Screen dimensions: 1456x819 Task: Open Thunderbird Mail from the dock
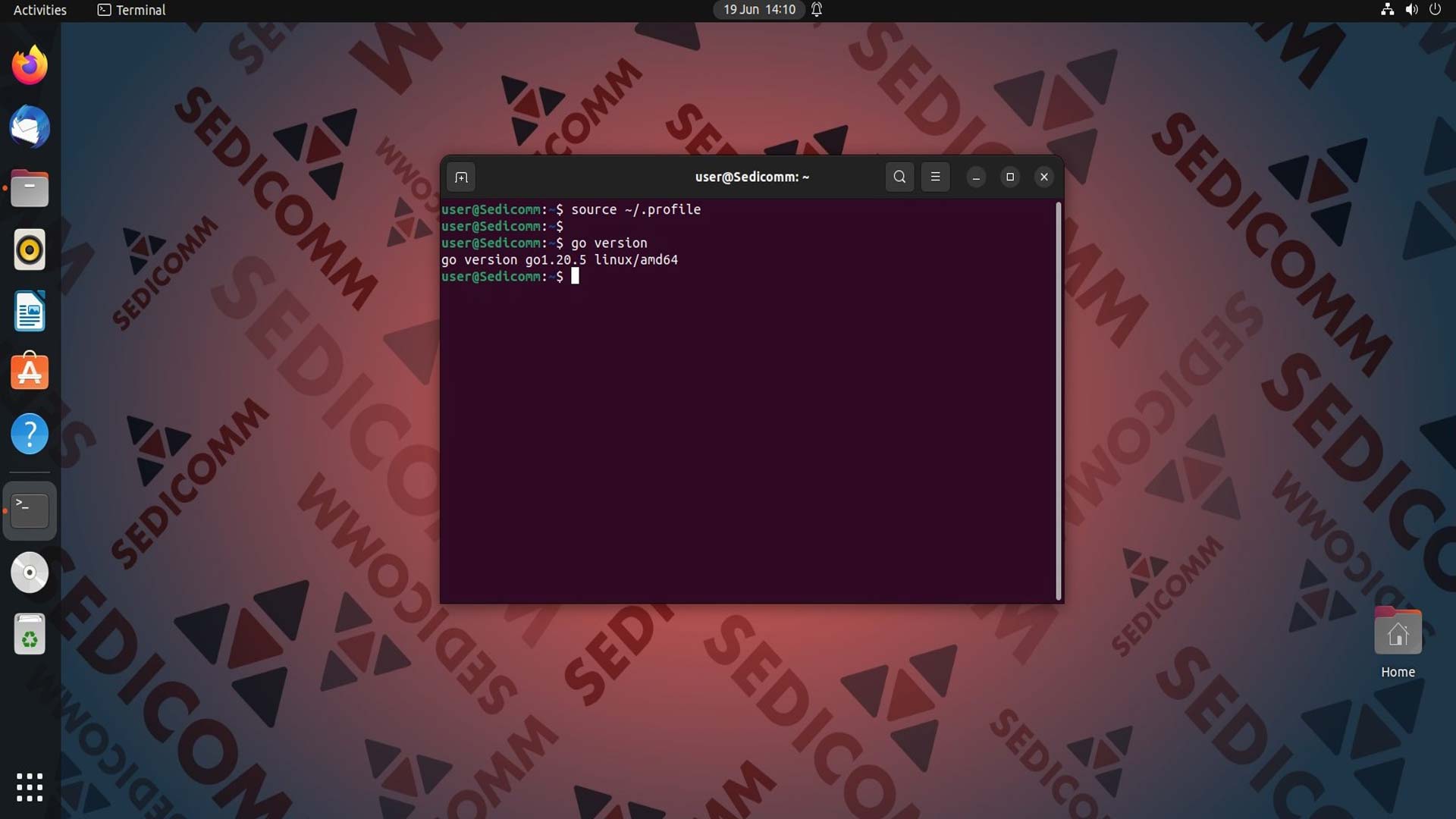pyautogui.click(x=30, y=127)
